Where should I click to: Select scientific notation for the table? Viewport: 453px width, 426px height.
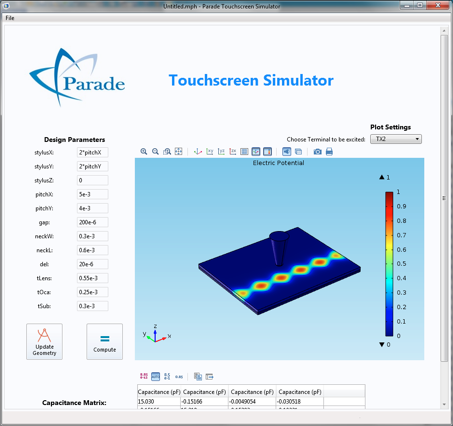point(167,376)
